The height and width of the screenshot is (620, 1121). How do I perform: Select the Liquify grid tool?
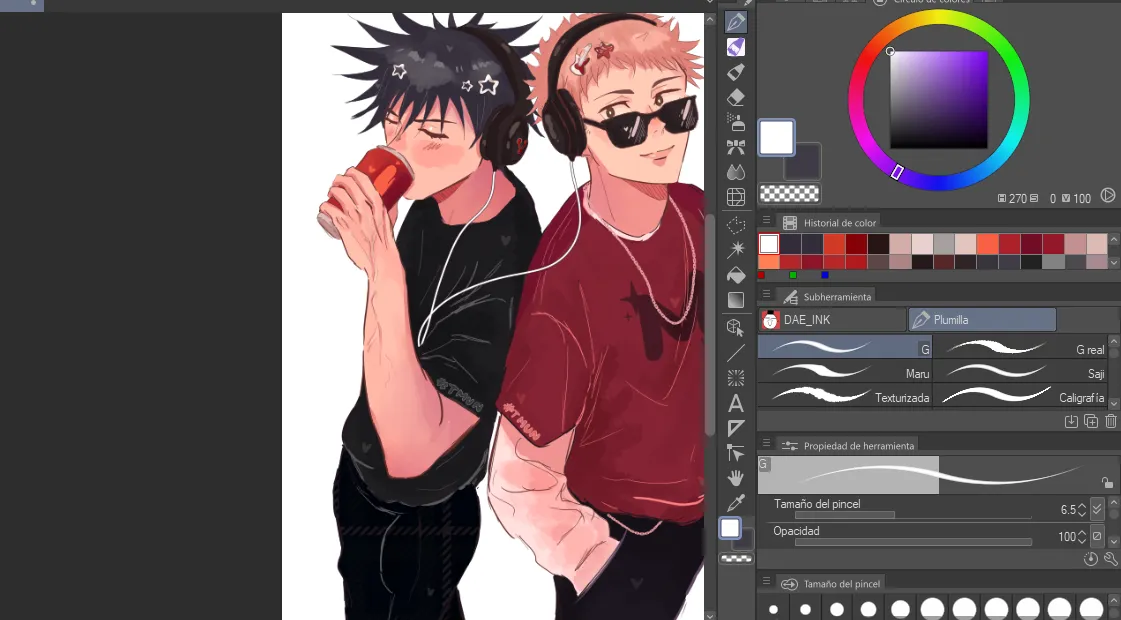point(736,197)
